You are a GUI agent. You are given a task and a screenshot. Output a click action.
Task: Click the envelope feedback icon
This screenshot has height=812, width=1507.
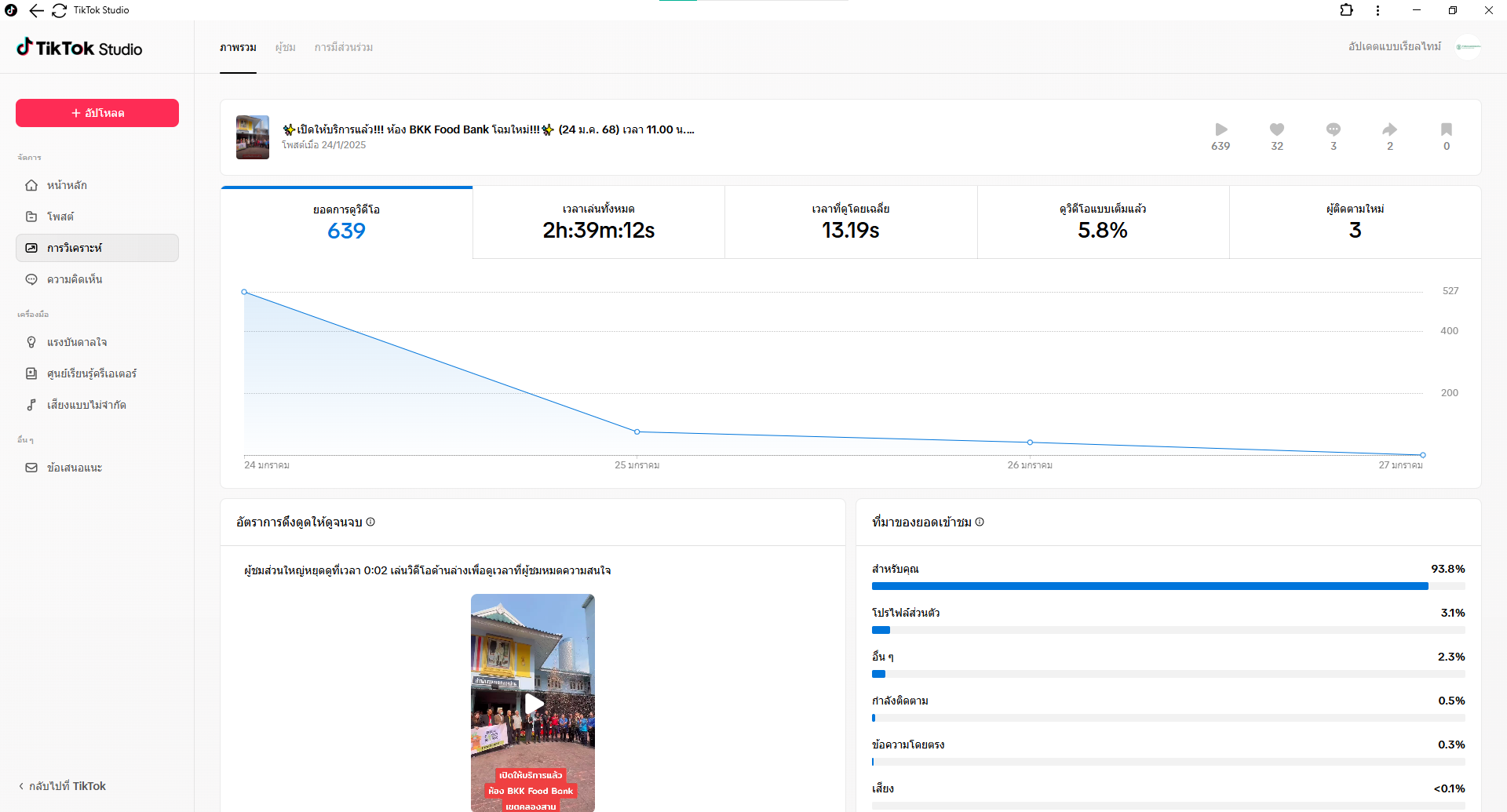point(31,468)
